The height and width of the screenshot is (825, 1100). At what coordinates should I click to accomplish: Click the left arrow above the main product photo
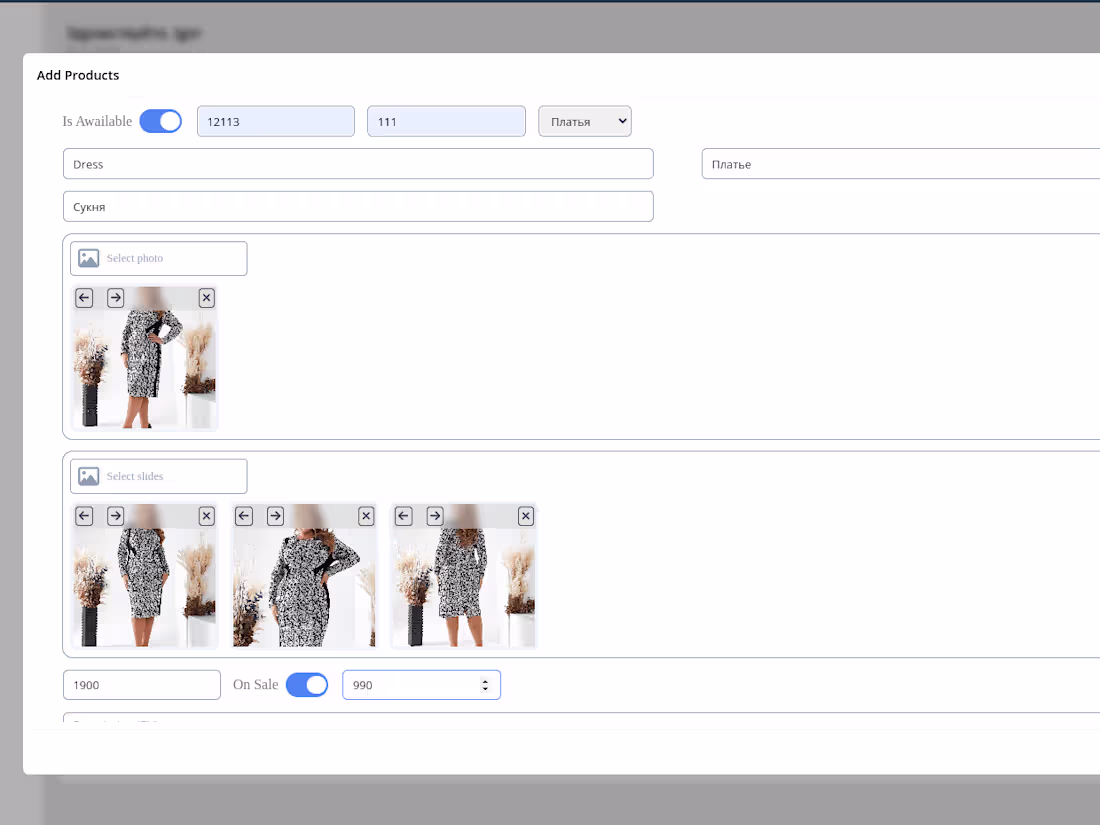[x=84, y=297]
